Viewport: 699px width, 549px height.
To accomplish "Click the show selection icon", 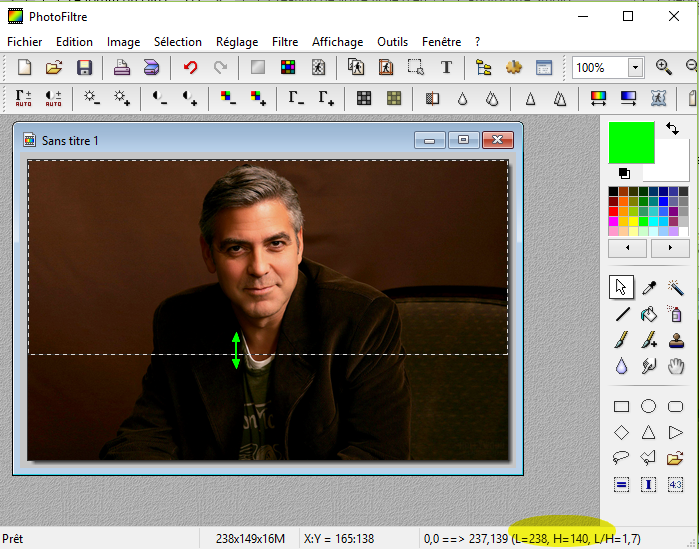I will 415,68.
